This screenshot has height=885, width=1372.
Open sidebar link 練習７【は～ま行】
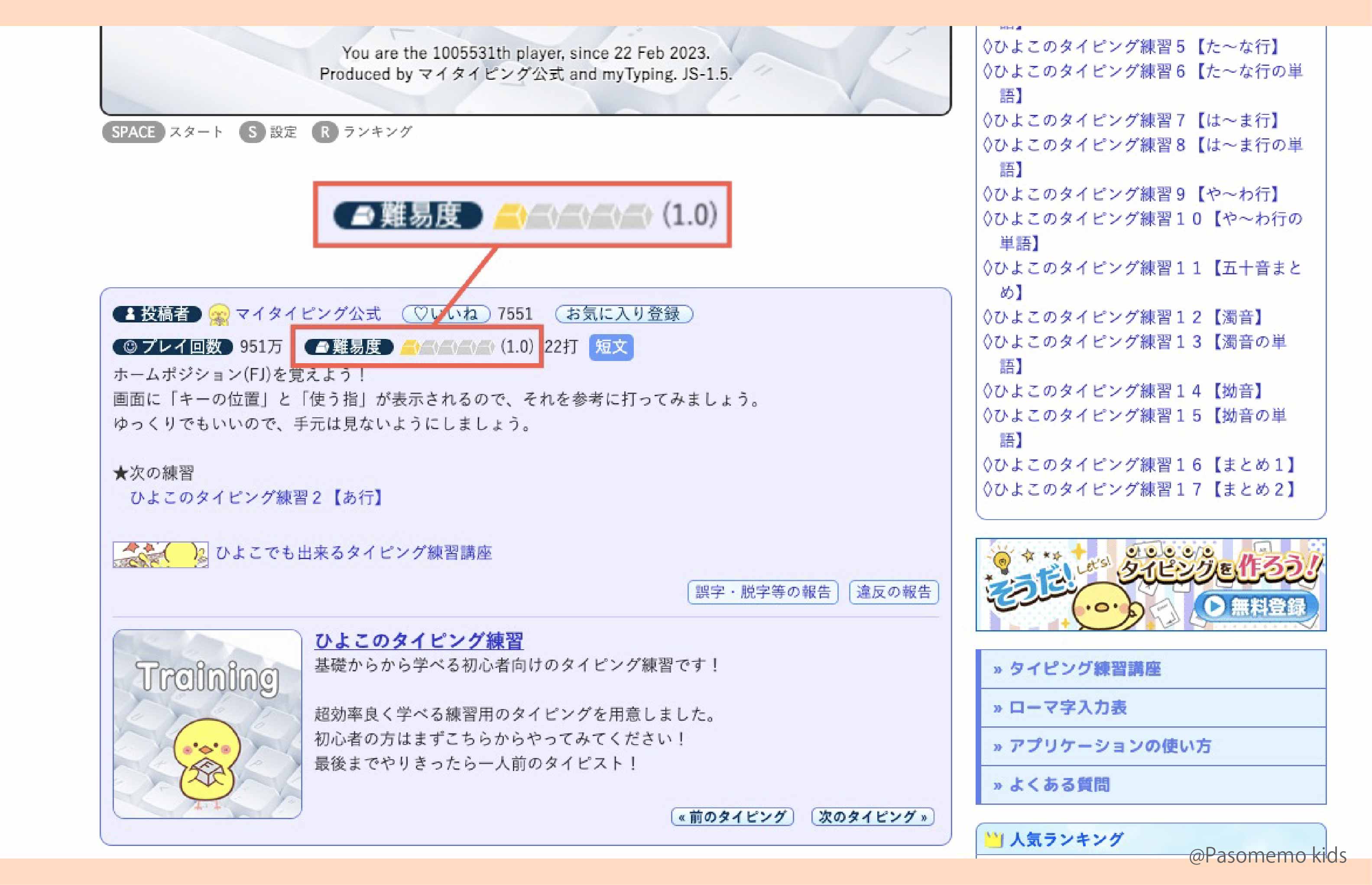[1132, 120]
